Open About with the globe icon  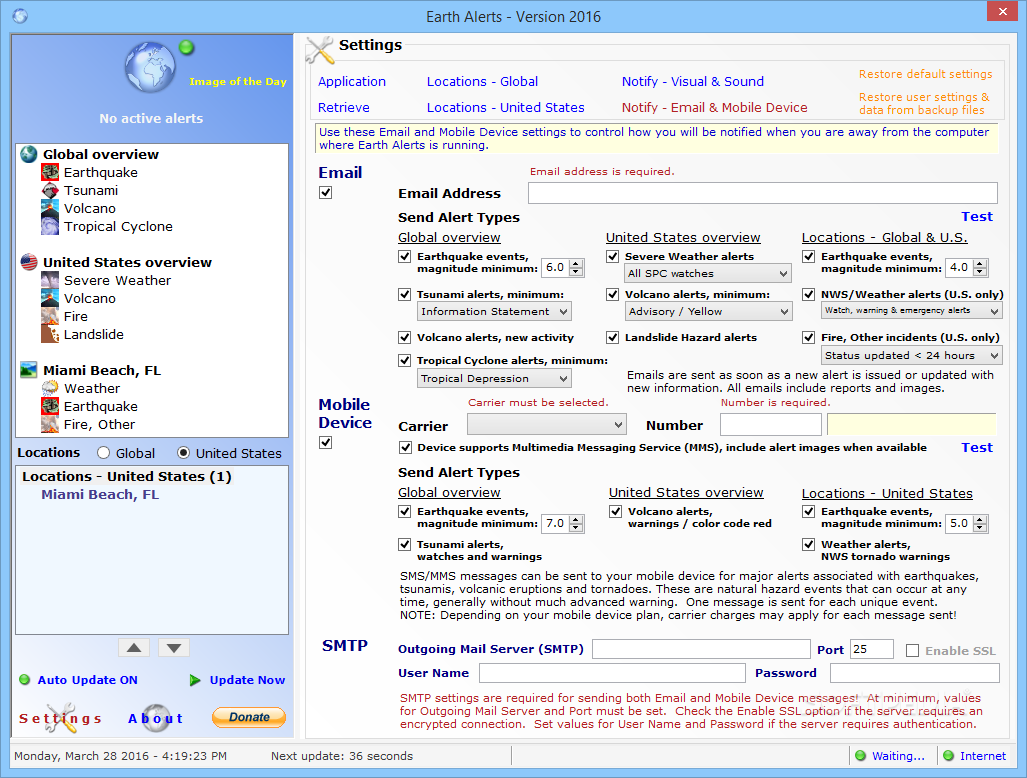156,718
